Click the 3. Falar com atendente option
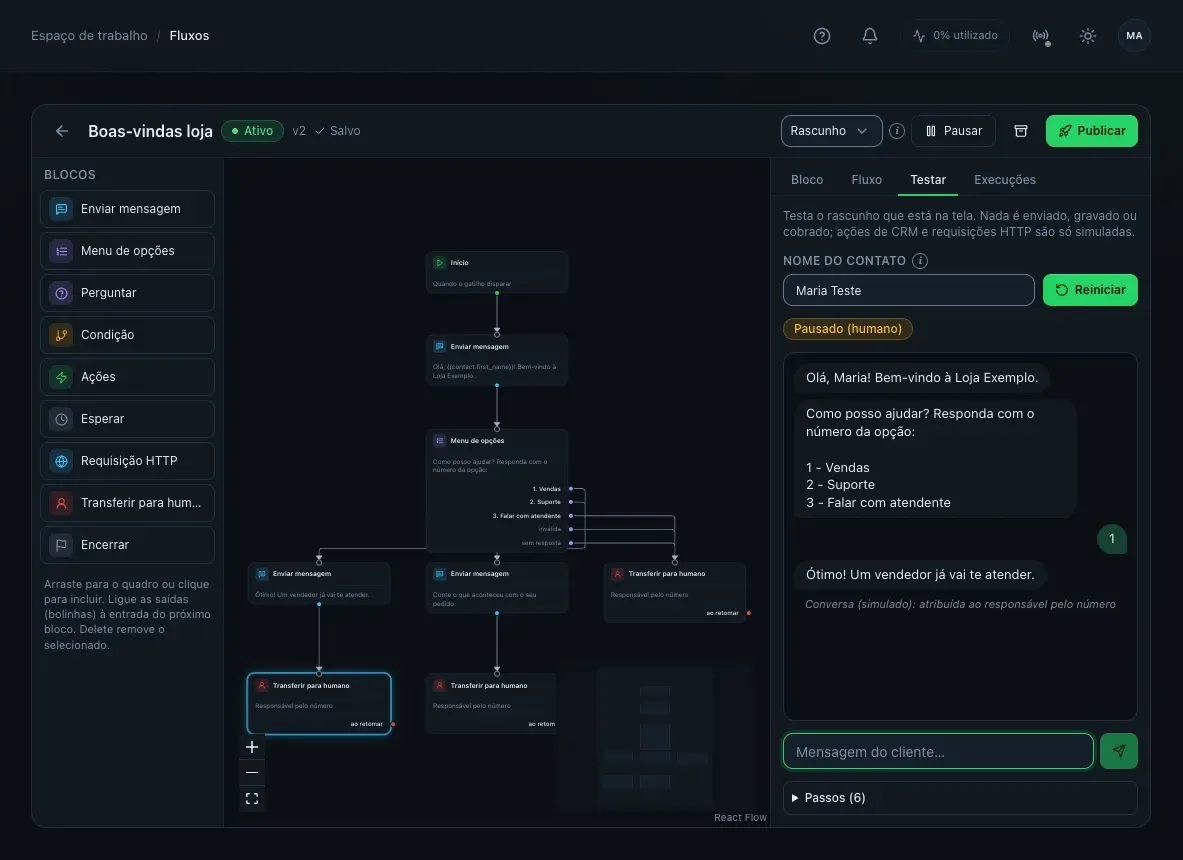Screen dimensions: 1183x860 (x=527, y=516)
